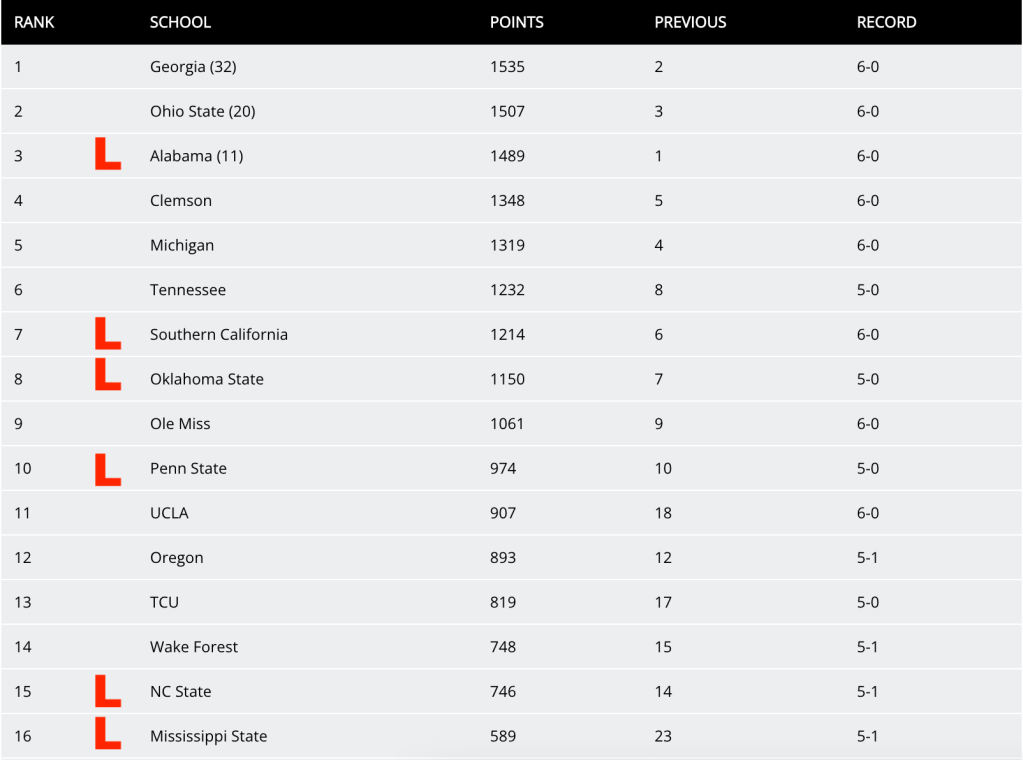Image resolution: width=1023 pixels, height=760 pixels.
Task: Click the Michigan school name
Action: point(182,245)
